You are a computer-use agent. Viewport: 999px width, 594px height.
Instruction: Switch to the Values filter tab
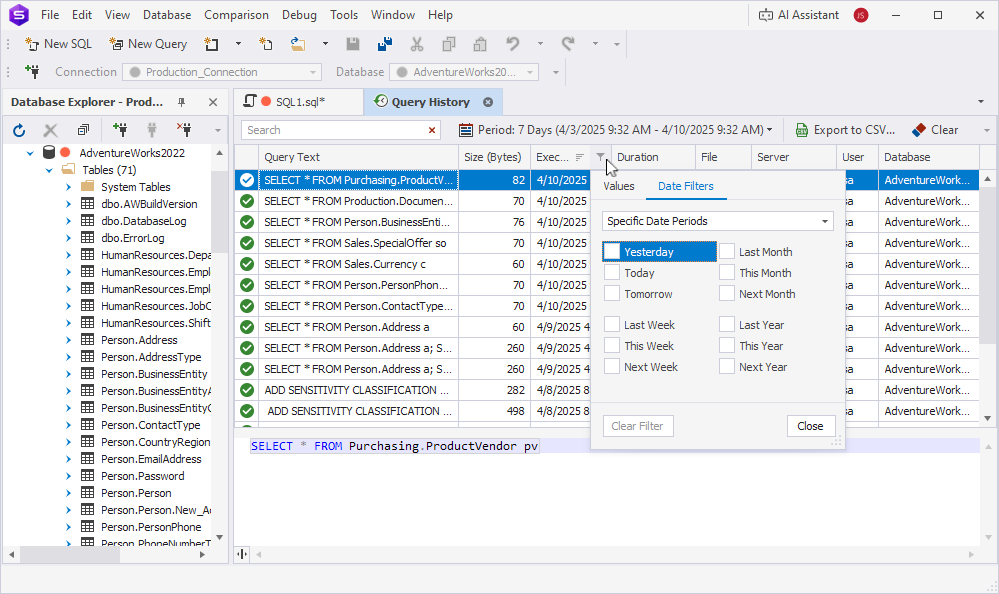coord(618,185)
